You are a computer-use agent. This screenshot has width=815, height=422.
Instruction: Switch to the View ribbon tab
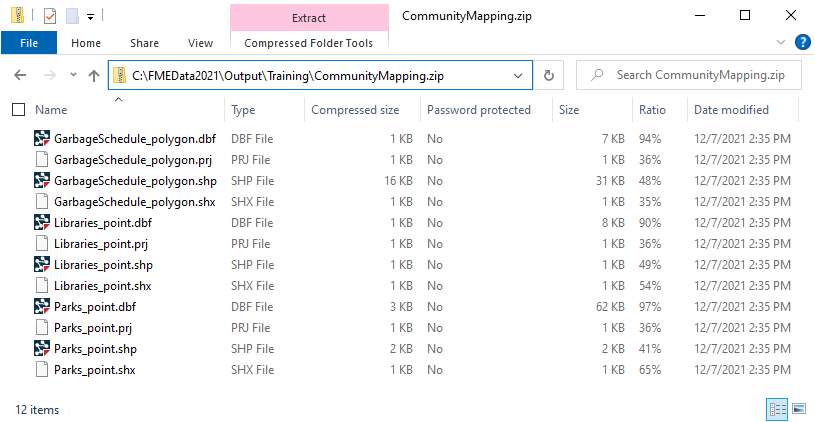tap(201, 43)
